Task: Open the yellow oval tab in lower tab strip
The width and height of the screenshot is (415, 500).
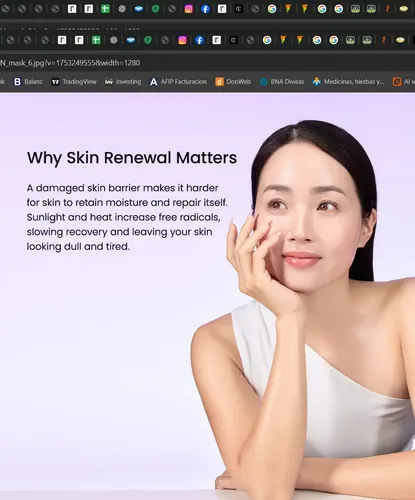Action: pos(400,40)
